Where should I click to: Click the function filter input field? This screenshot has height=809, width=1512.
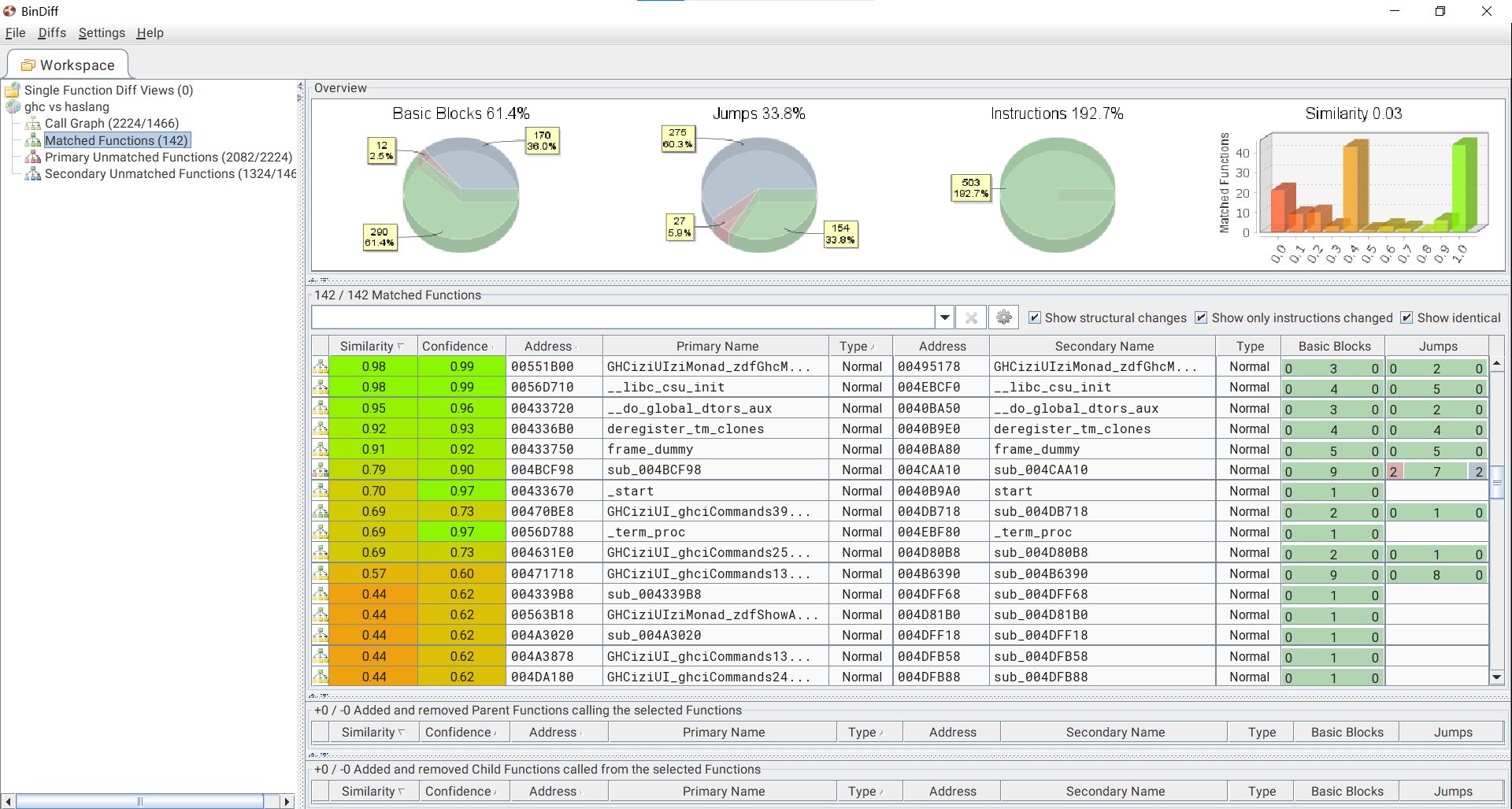(623, 317)
